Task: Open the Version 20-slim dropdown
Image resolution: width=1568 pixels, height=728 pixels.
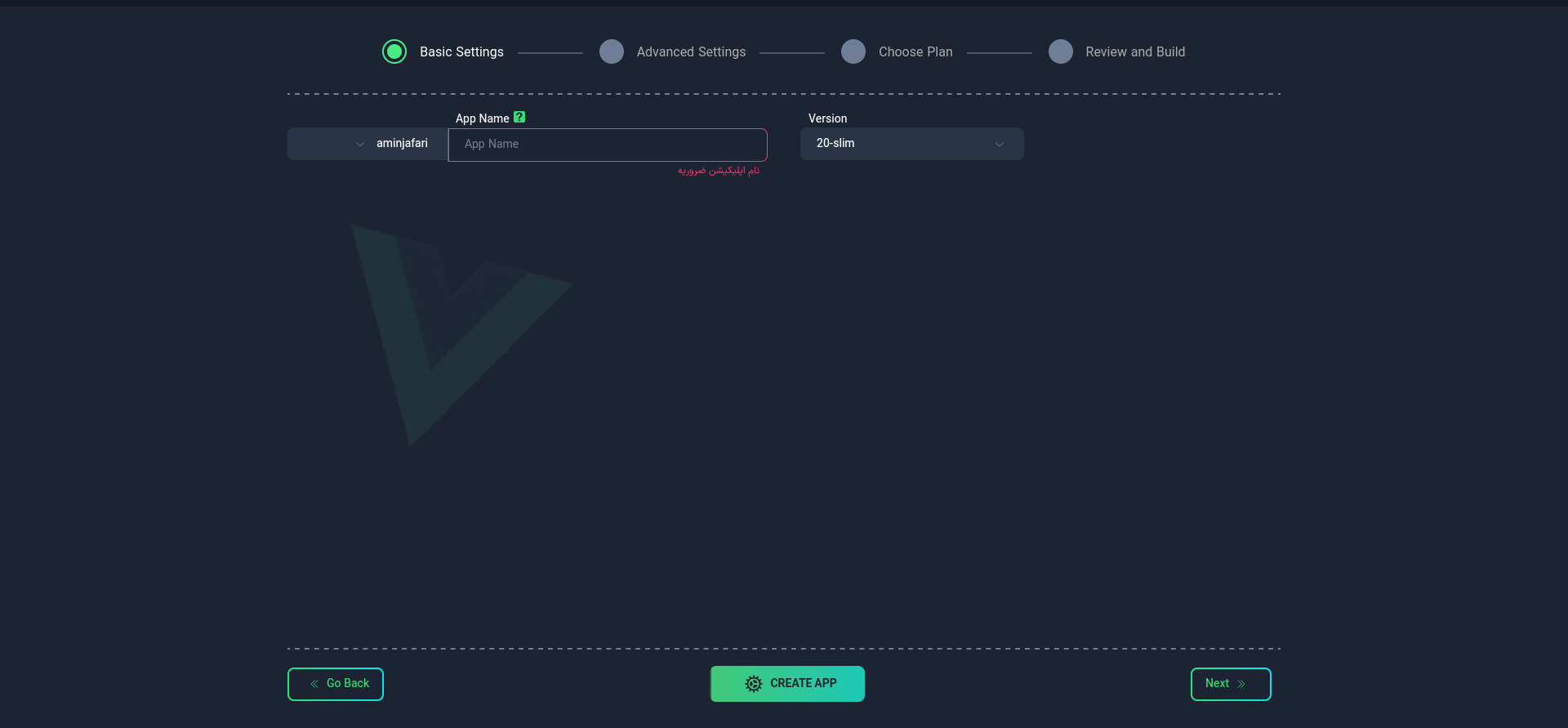Action: click(x=912, y=144)
